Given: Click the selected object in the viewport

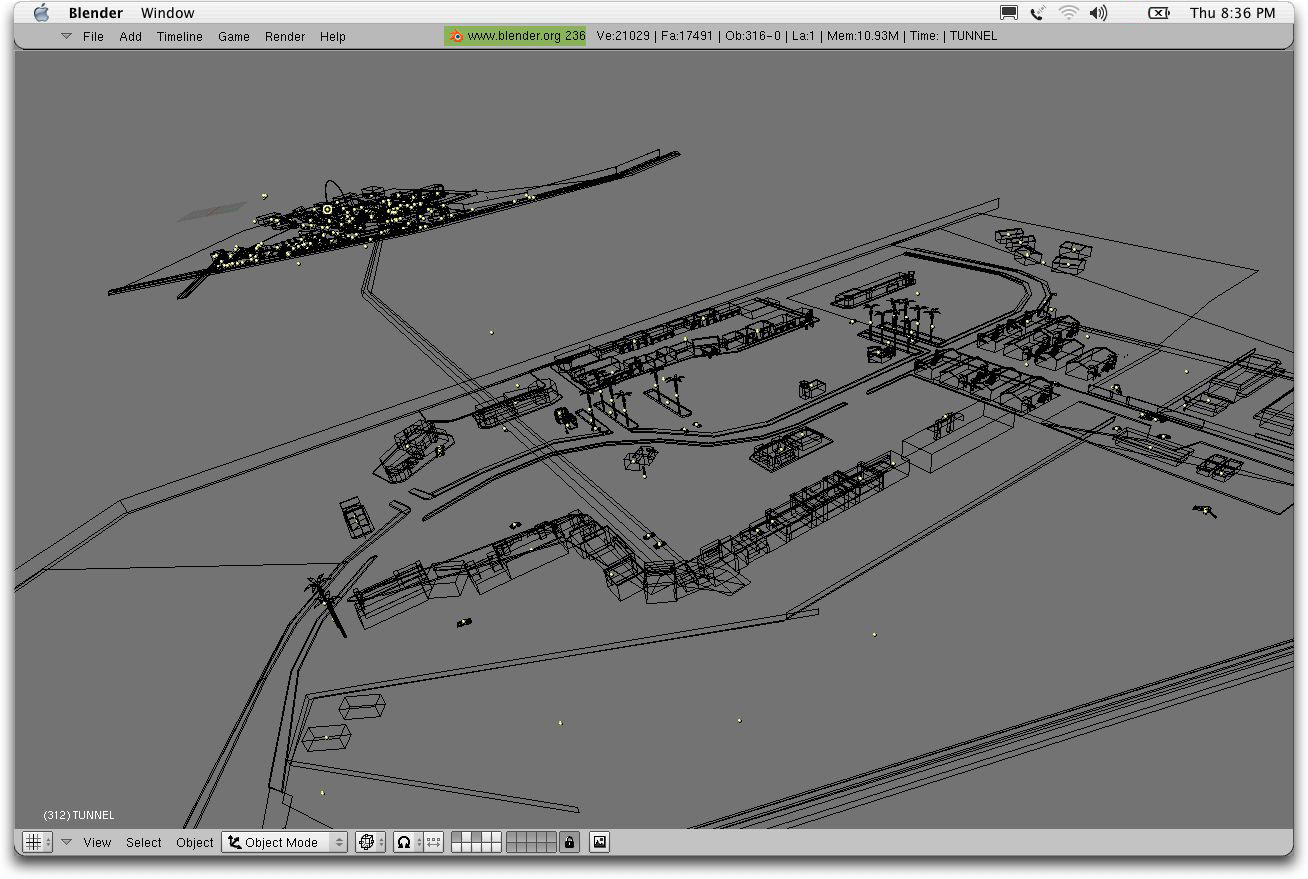Looking at the screenshot, I should point(327,209).
